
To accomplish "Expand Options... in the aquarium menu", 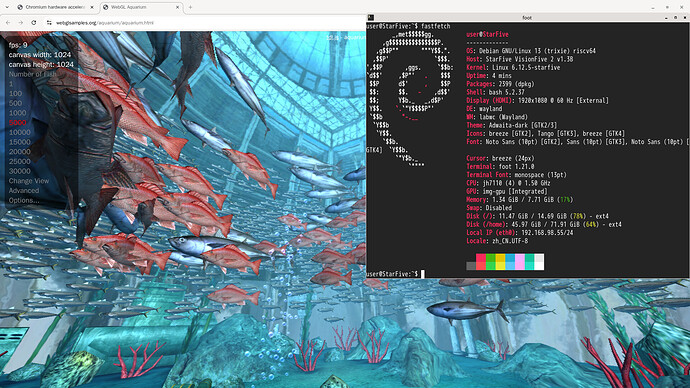I will [24, 200].
